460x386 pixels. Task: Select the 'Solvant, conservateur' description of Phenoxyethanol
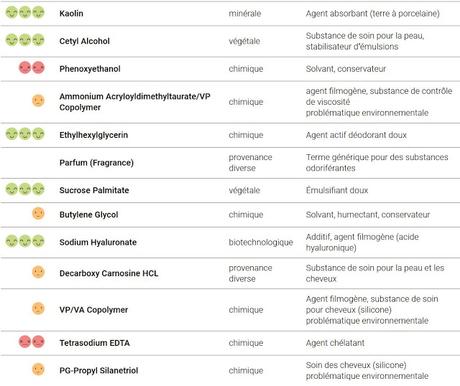(346, 69)
